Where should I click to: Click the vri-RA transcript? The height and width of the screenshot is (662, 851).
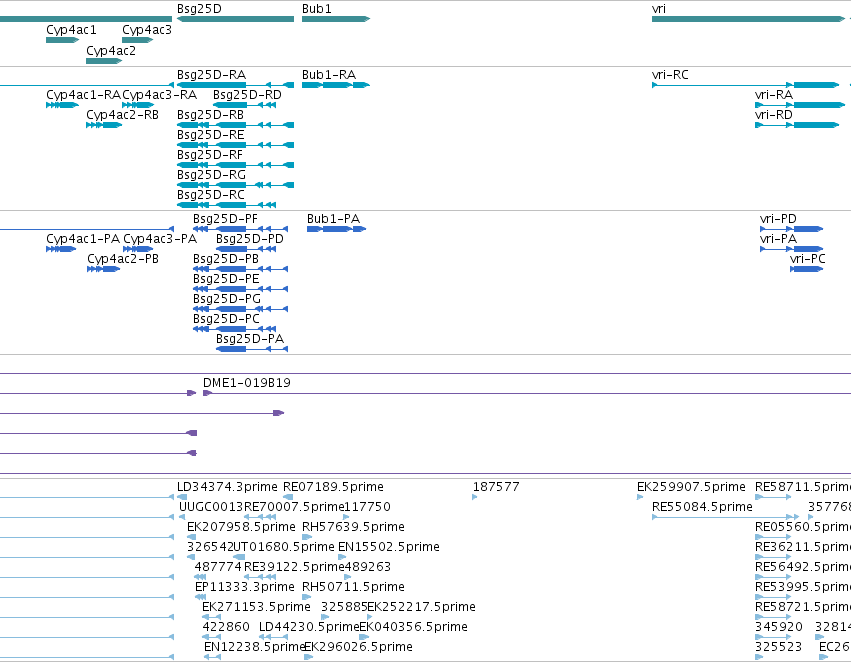pyautogui.click(x=800, y=105)
